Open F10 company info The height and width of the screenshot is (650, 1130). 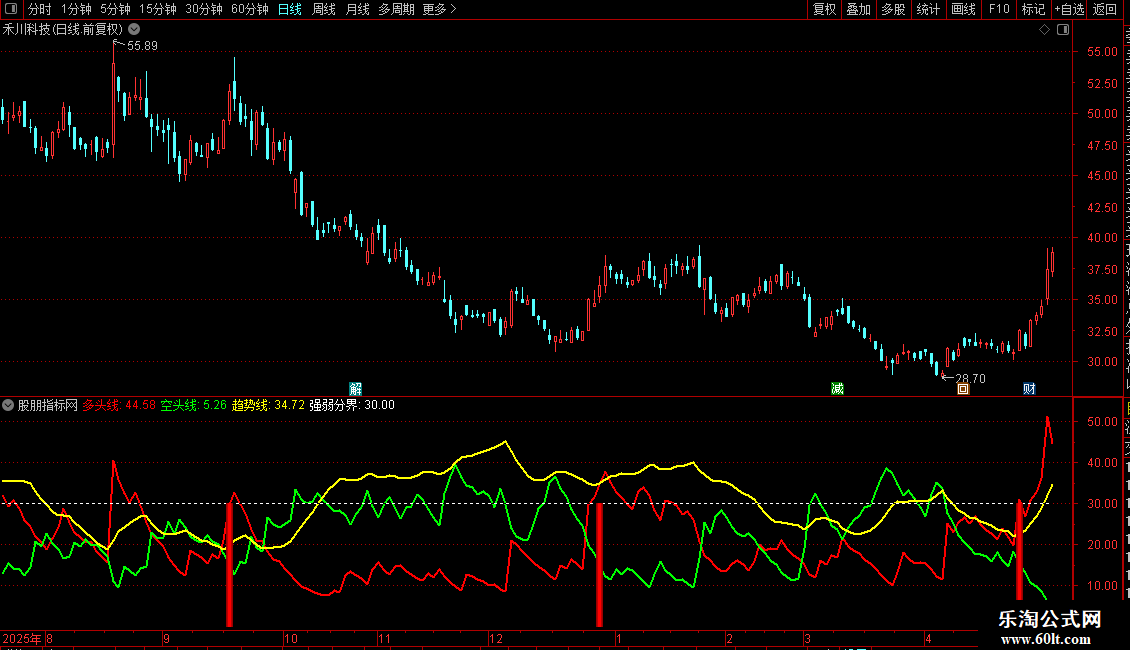tap(999, 9)
